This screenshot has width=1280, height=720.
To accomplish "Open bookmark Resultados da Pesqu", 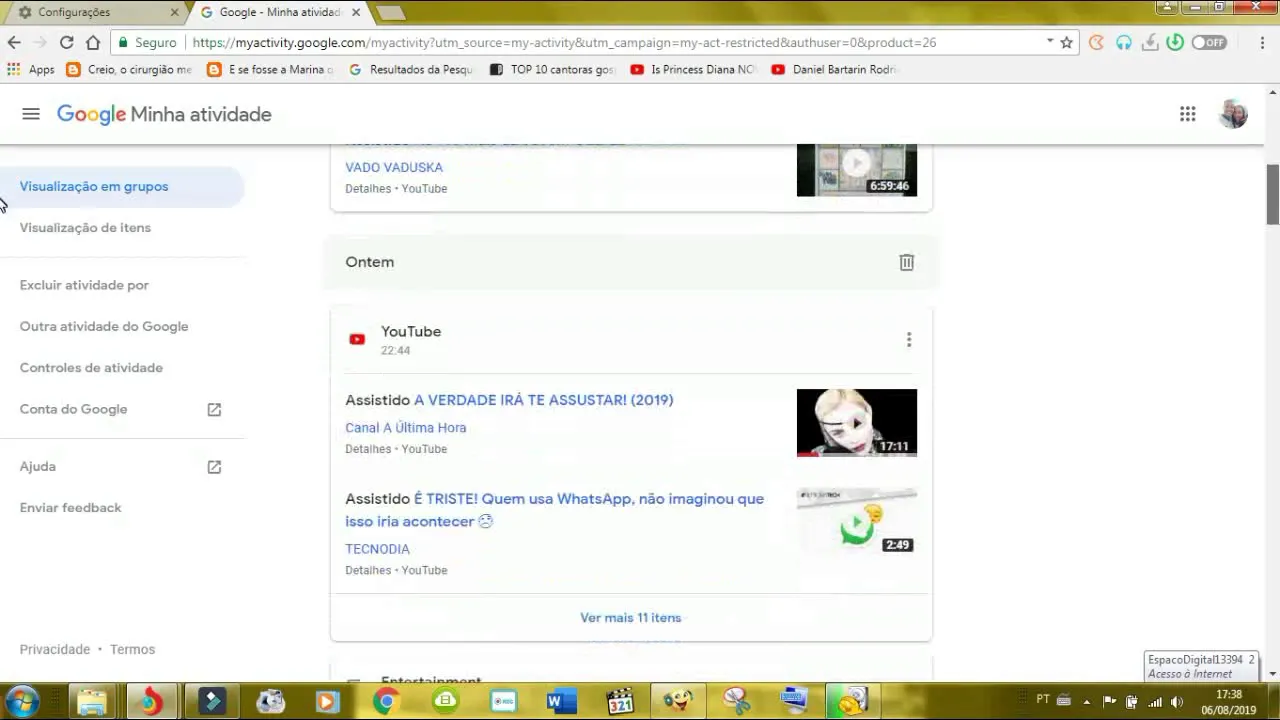I will click(411, 70).
